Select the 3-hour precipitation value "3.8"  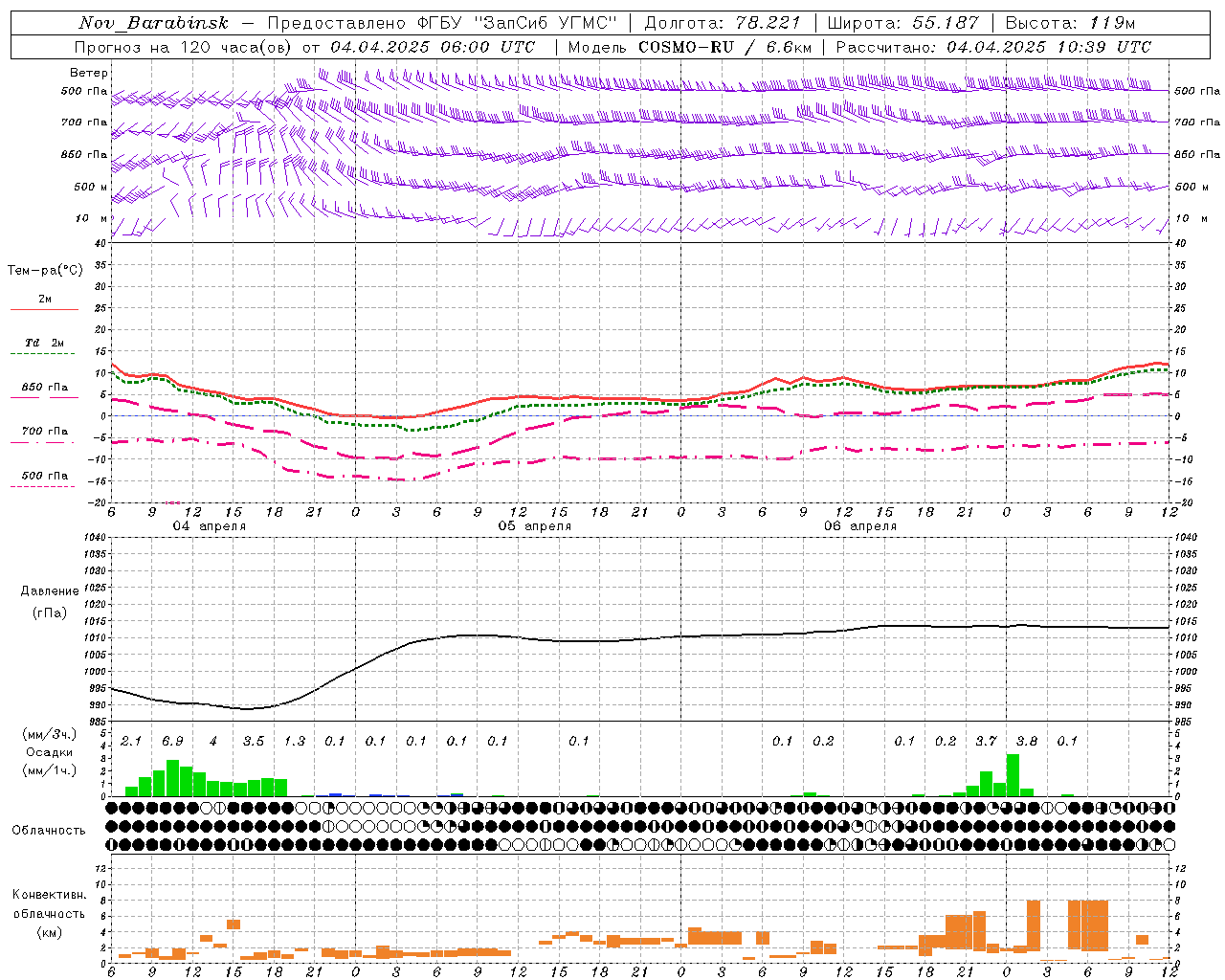[x=1027, y=742]
